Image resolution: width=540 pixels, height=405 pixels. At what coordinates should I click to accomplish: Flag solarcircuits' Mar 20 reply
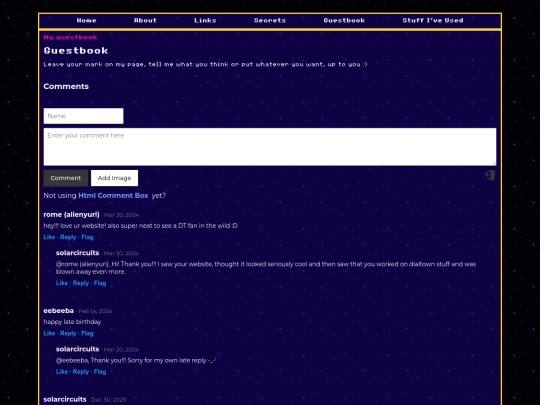100,372
